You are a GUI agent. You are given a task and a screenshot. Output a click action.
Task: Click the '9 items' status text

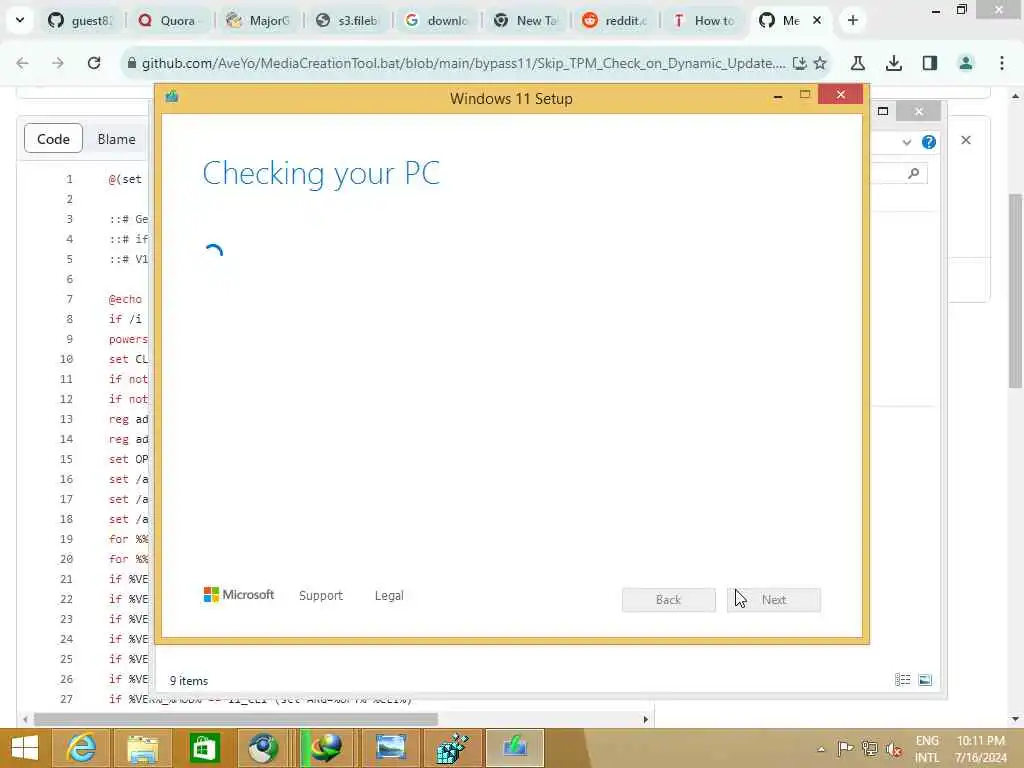click(x=189, y=680)
